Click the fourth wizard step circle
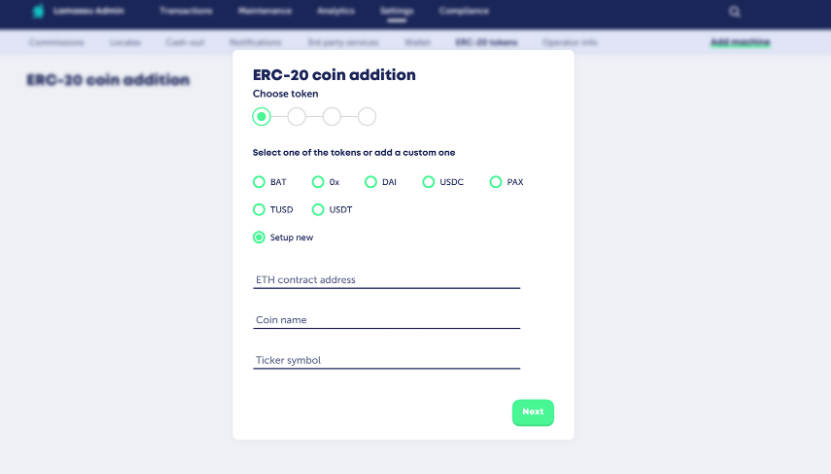The height and width of the screenshot is (474, 831). (x=367, y=116)
